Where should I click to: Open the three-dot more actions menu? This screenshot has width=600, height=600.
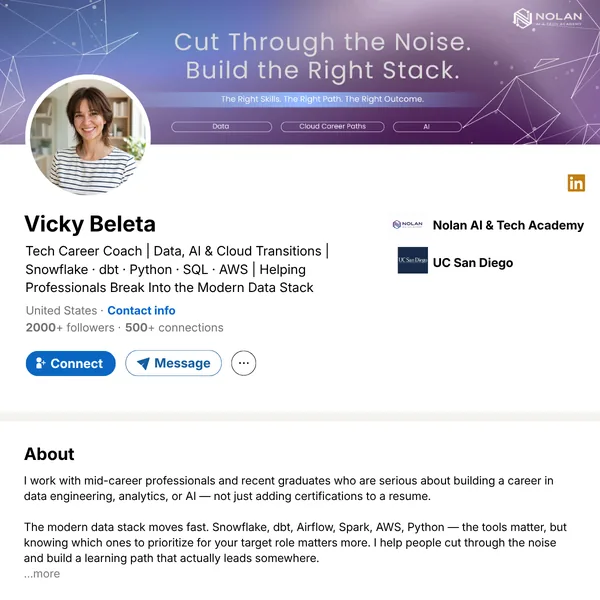point(243,363)
